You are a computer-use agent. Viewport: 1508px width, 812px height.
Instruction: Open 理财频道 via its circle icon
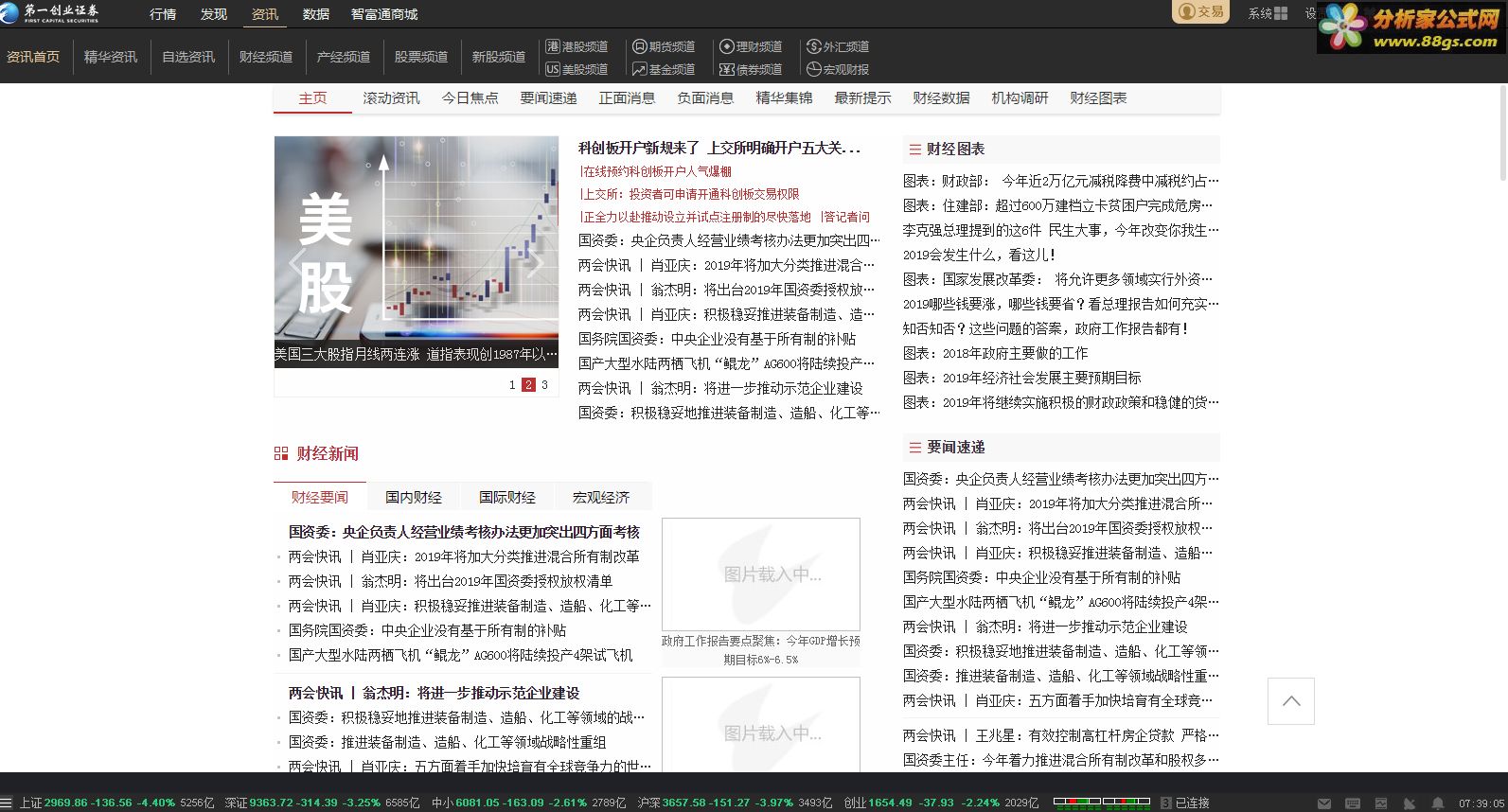point(726,46)
